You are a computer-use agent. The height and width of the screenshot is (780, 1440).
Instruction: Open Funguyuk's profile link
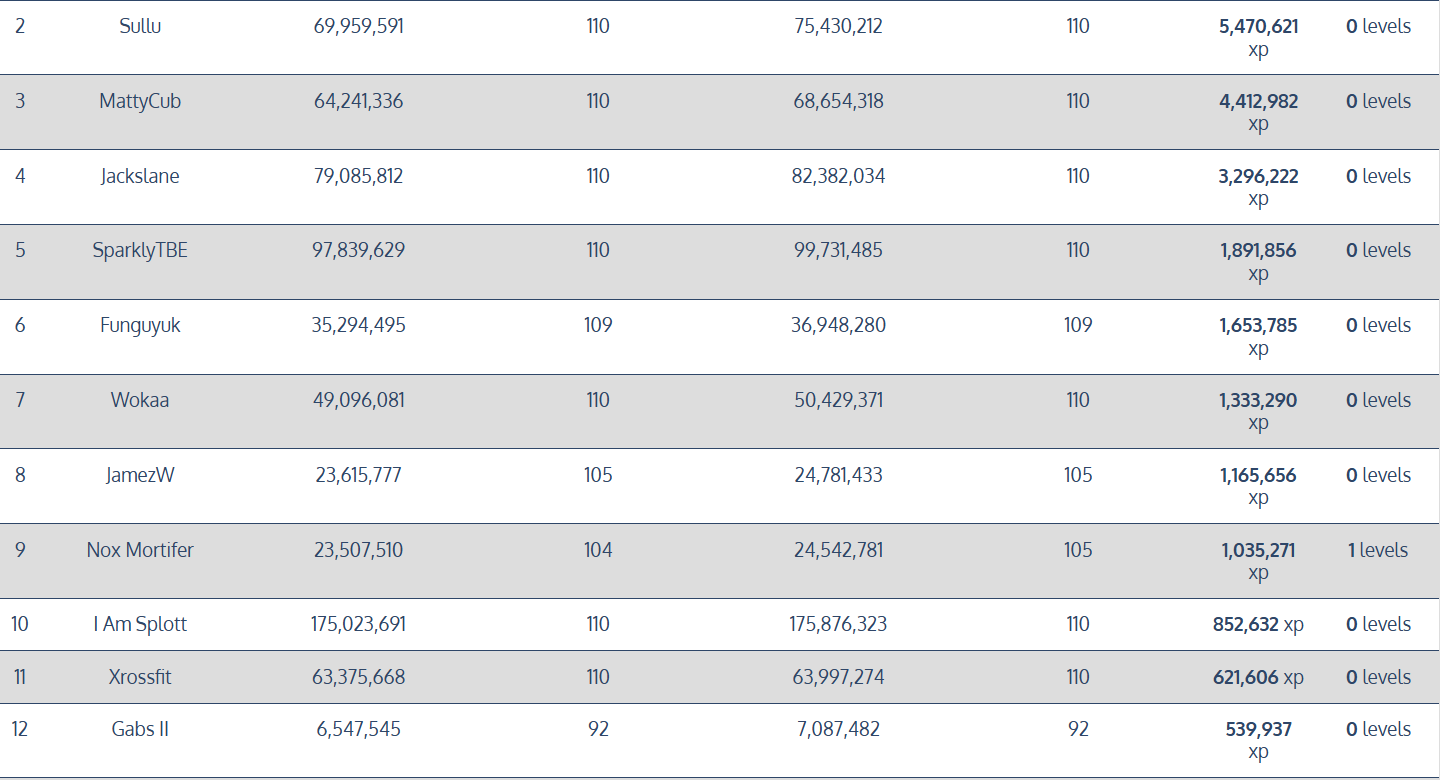pos(140,326)
